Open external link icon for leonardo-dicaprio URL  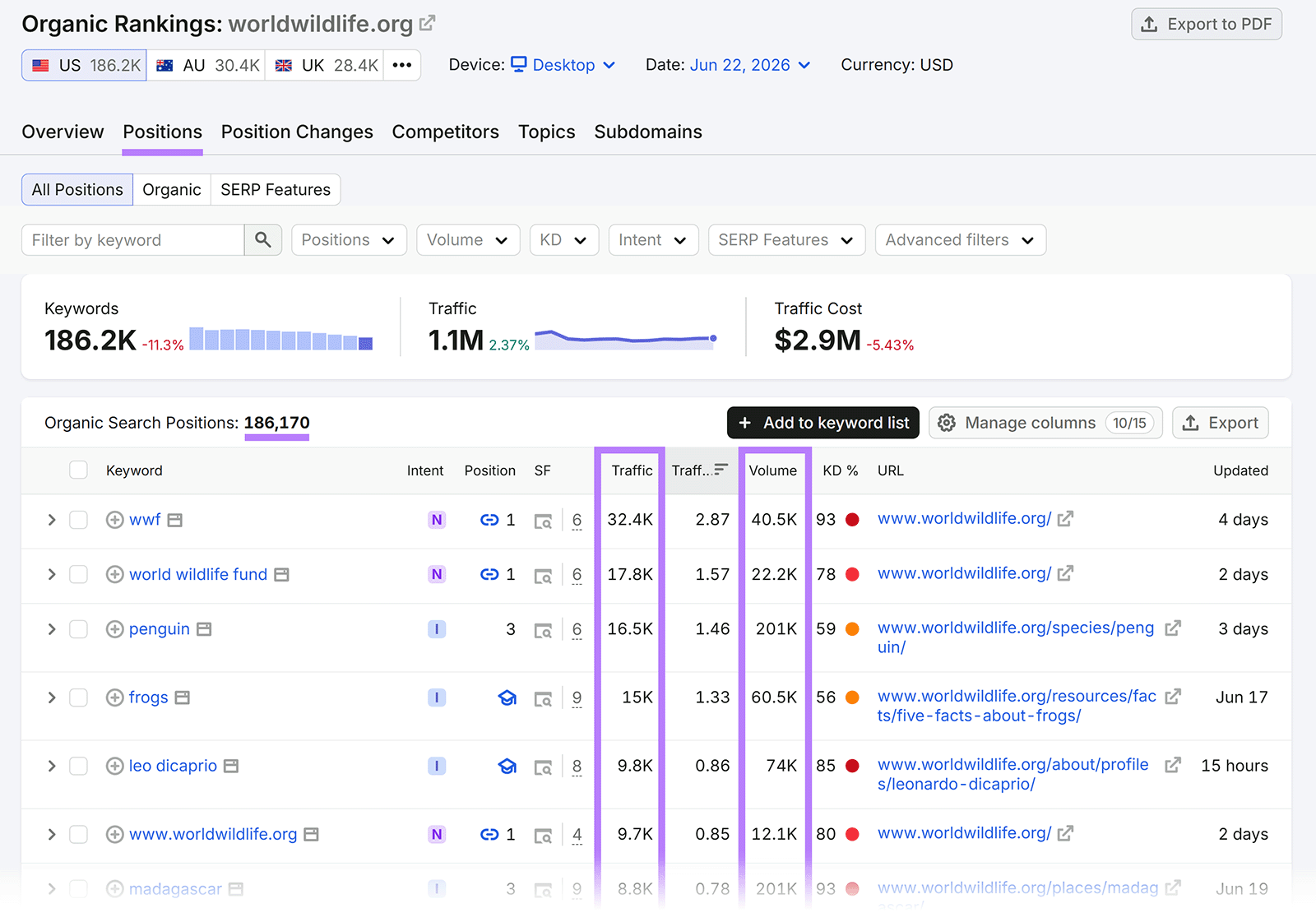(1173, 764)
